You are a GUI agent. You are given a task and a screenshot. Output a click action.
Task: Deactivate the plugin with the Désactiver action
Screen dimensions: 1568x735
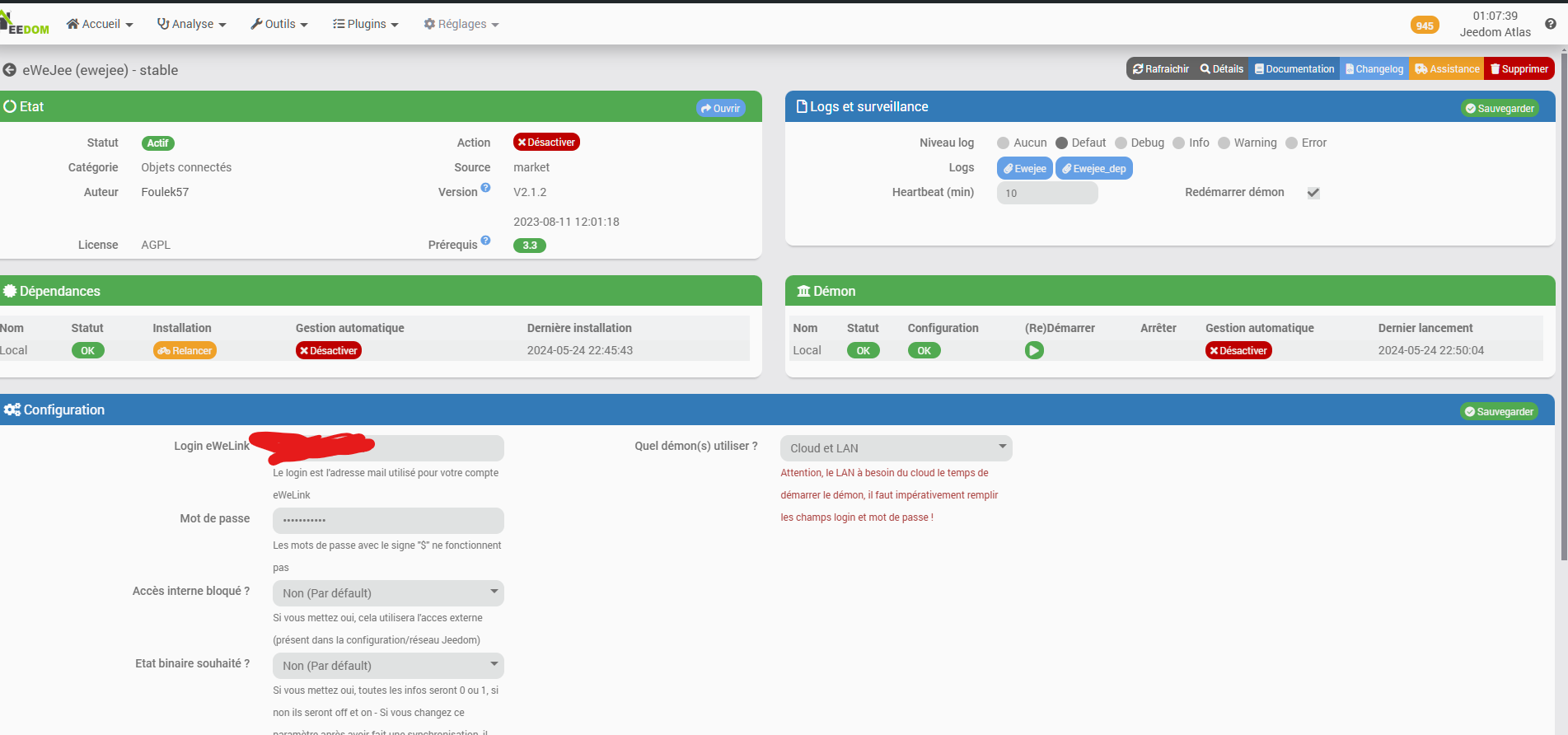click(546, 142)
